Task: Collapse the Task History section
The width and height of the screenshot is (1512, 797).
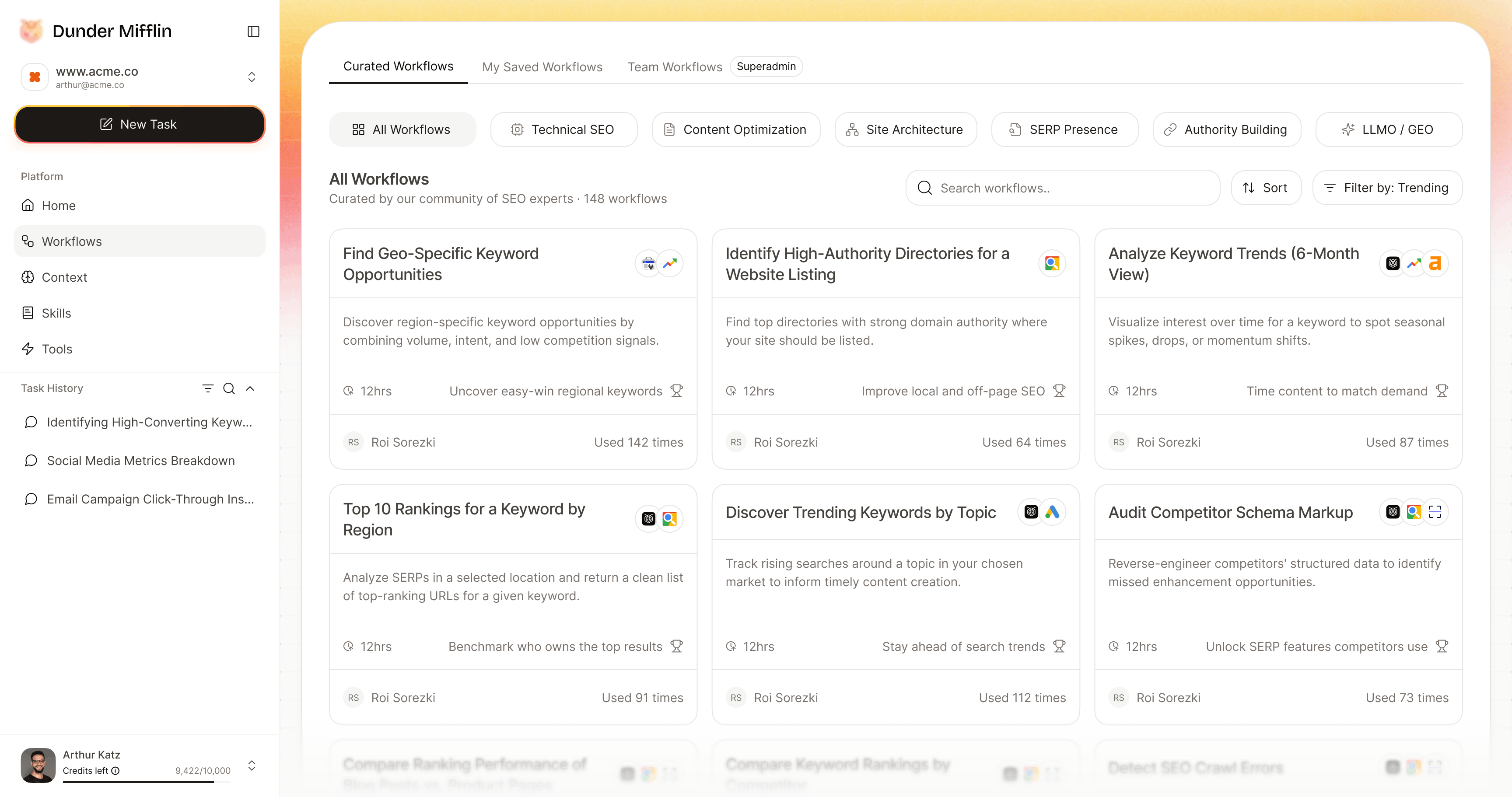Action: pyautogui.click(x=251, y=388)
